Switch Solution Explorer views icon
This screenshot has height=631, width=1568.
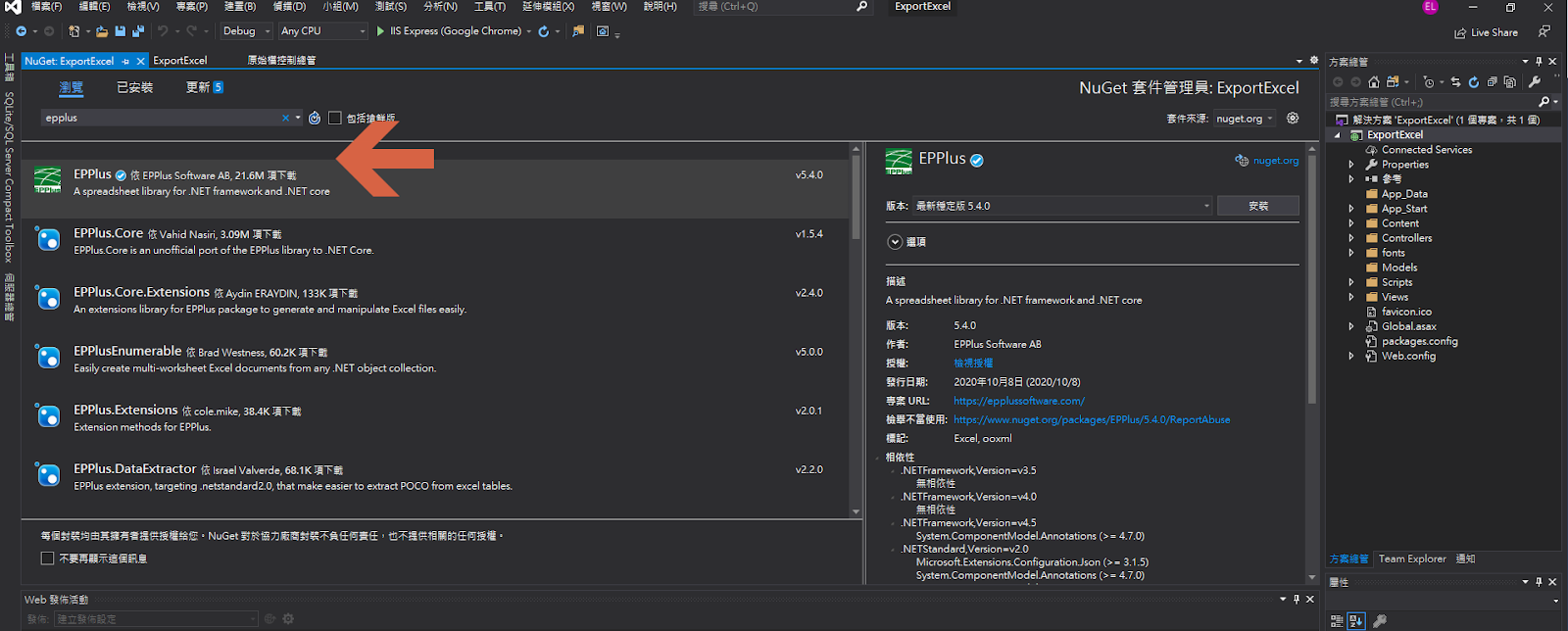(x=1393, y=82)
